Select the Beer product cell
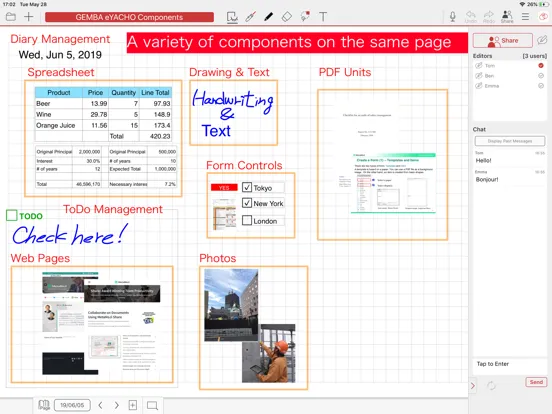The image size is (552, 414). 59,104
